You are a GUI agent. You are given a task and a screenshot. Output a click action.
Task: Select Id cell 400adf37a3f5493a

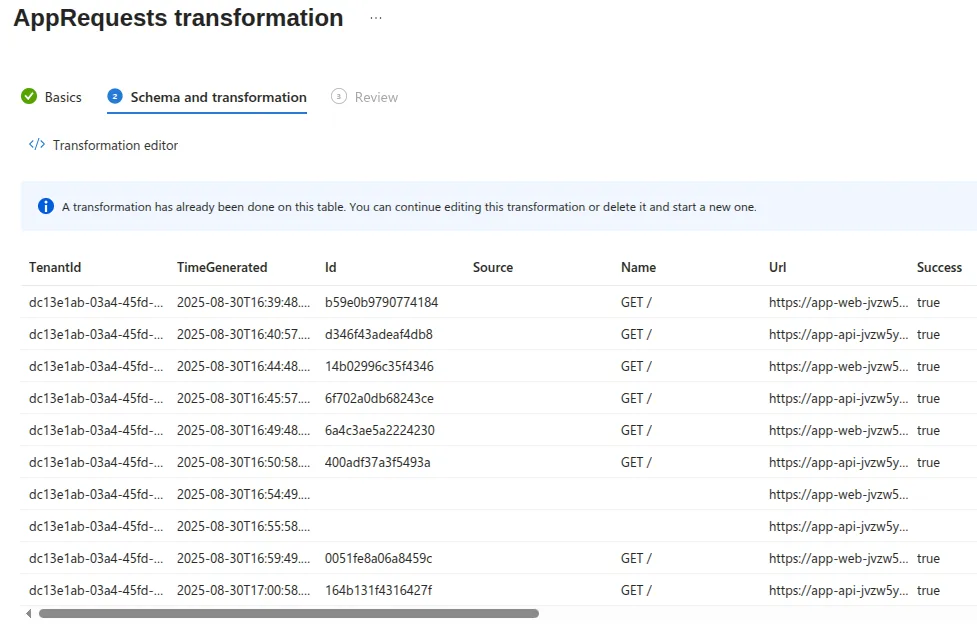tap(378, 462)
